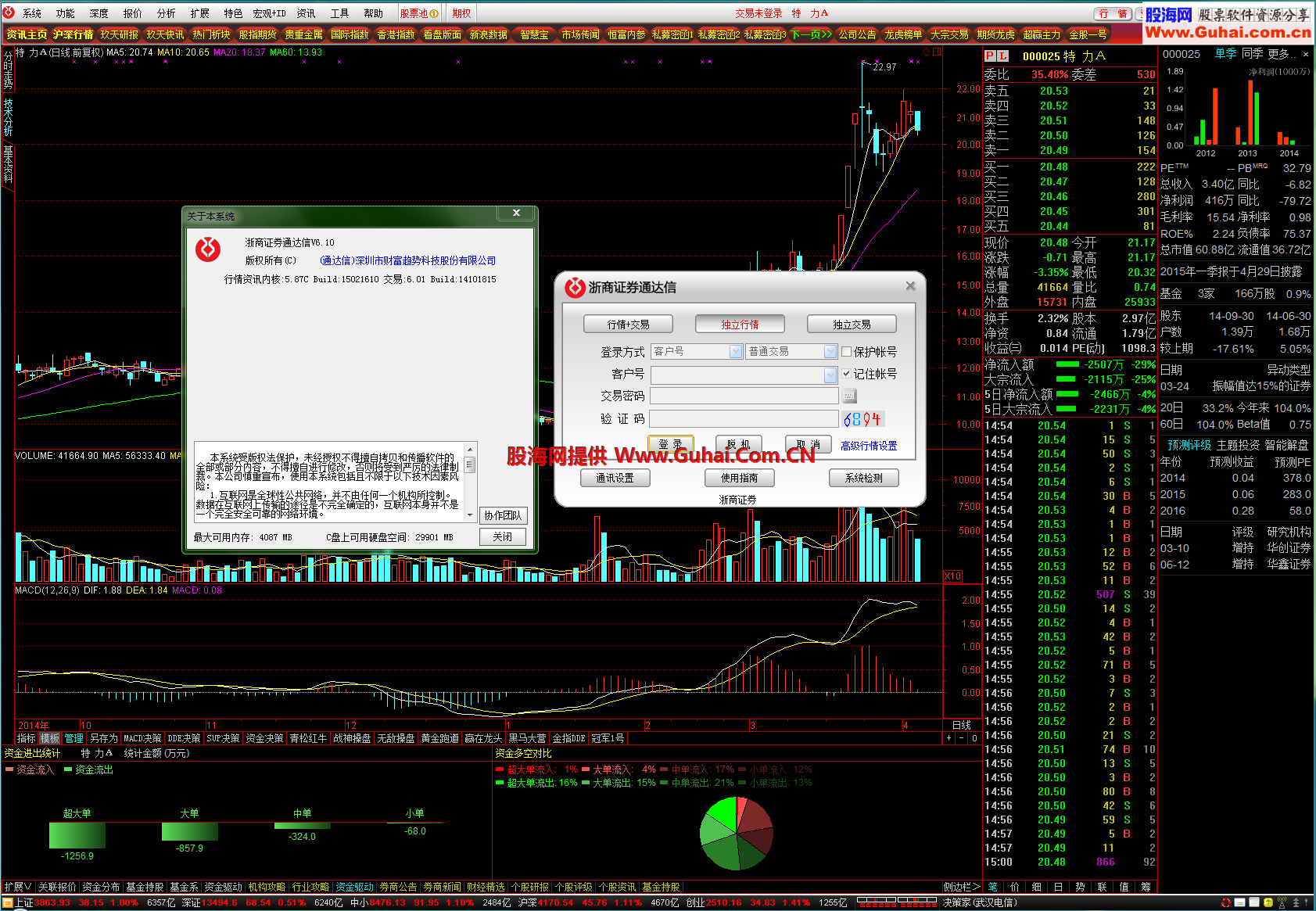Click into the 交易密码 input field
This screenshot has height=911, width=1316.
(744, 396)
